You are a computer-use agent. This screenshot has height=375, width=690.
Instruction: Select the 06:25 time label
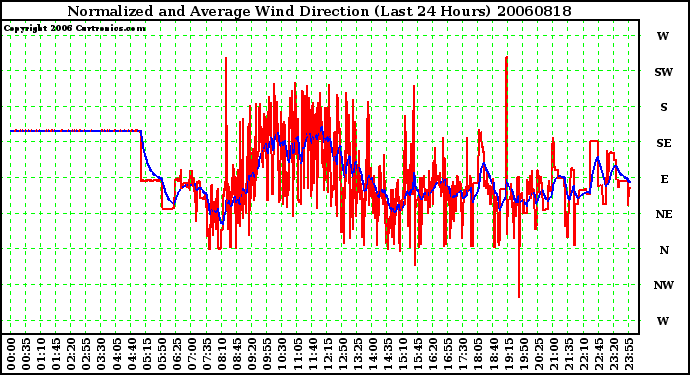click(176, 354)
